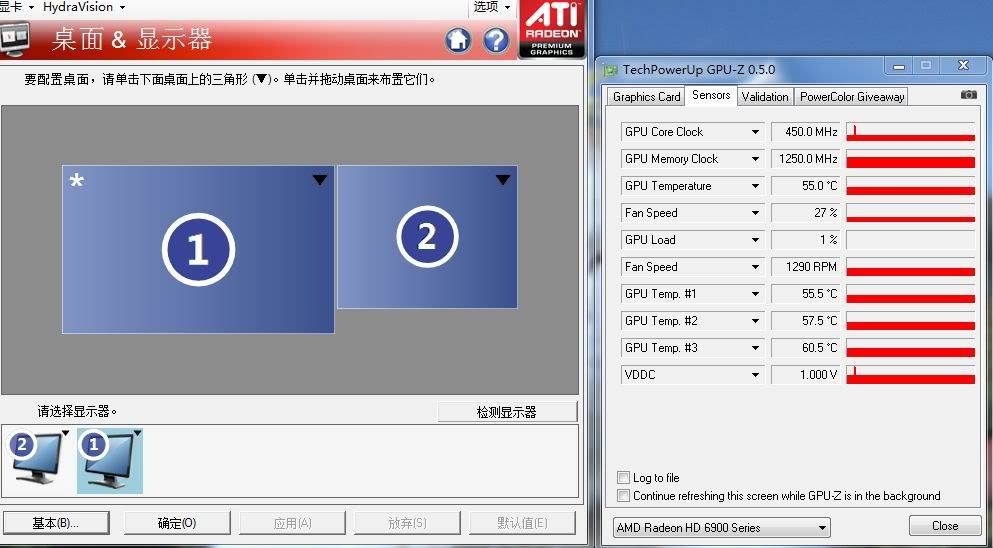This screenshot has height=548, width=993.
Task: Click the 450.0 MHz core clock value
Action: (806, 132)
